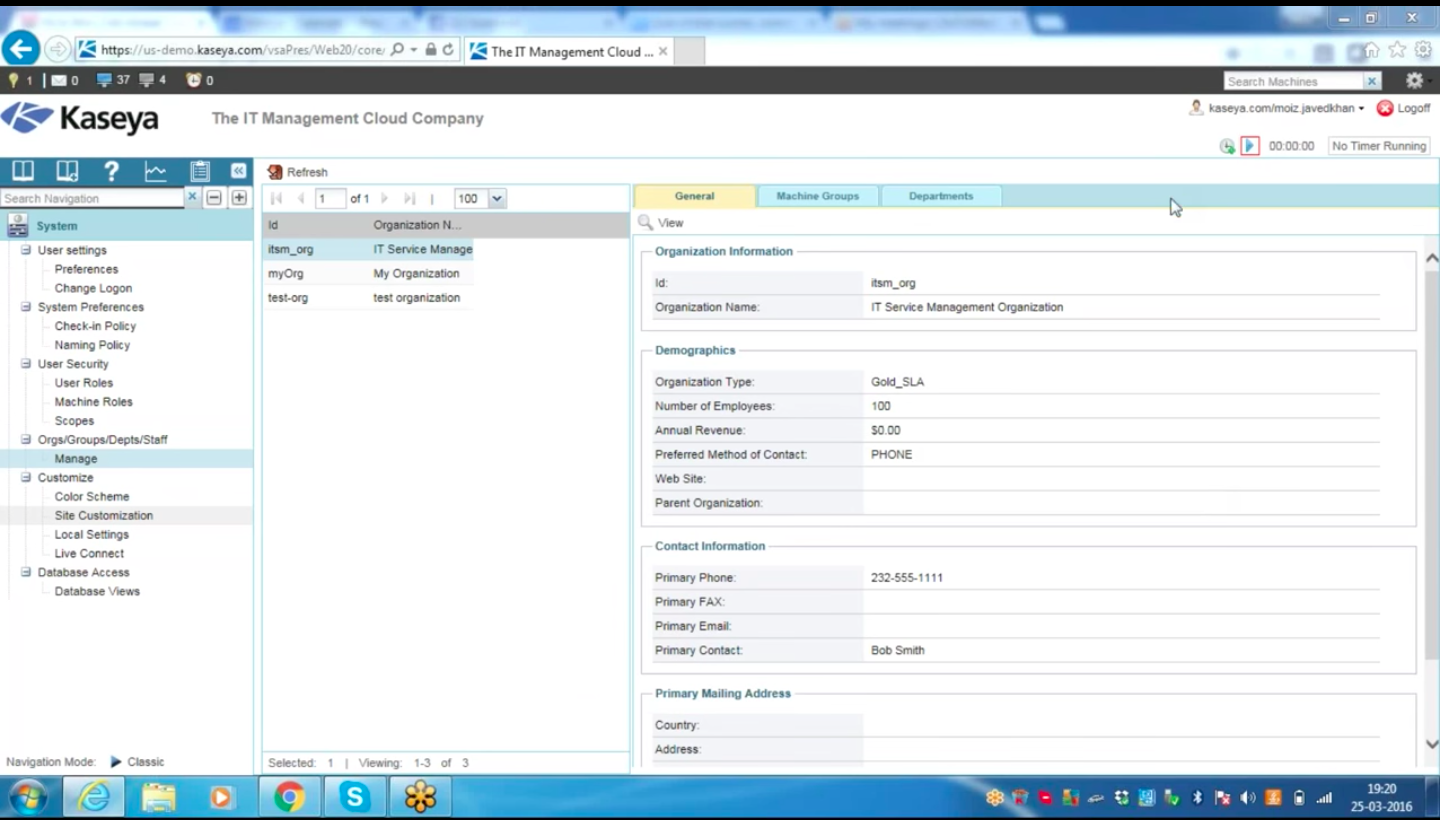The width and height of the screenshot is (1440, 820).
Task: Open the settings gear next to Search Machines
Action: (x=1413, y=81)
